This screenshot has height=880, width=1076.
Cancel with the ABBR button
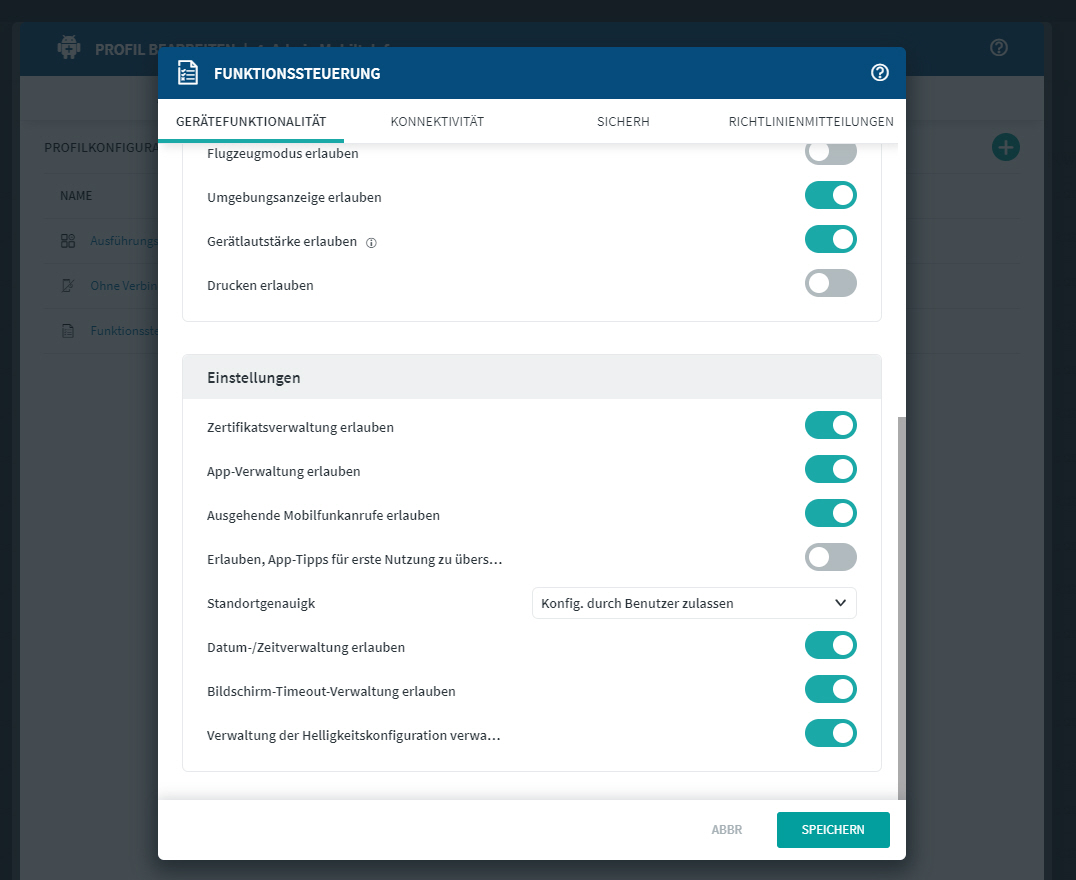click(726, 830)
